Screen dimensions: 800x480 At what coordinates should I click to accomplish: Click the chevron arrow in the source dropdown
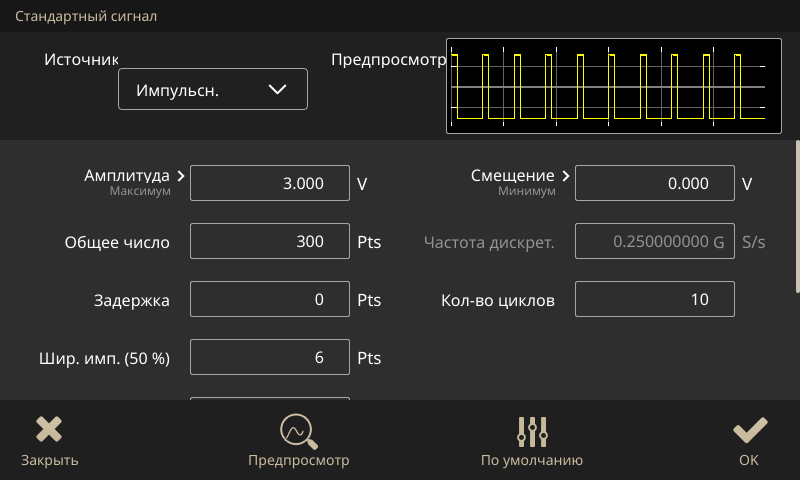278,89
